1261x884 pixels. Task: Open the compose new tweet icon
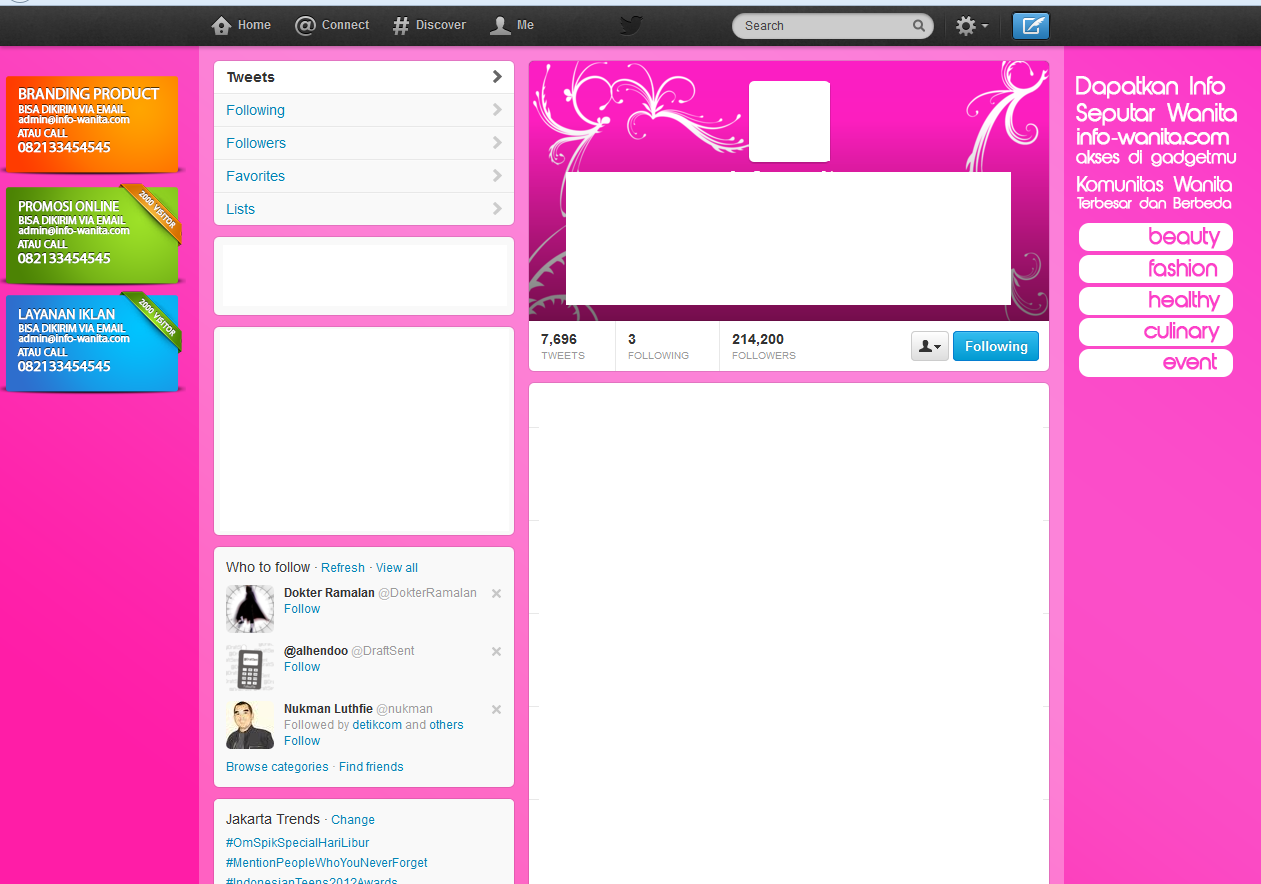coord(1031,25)
